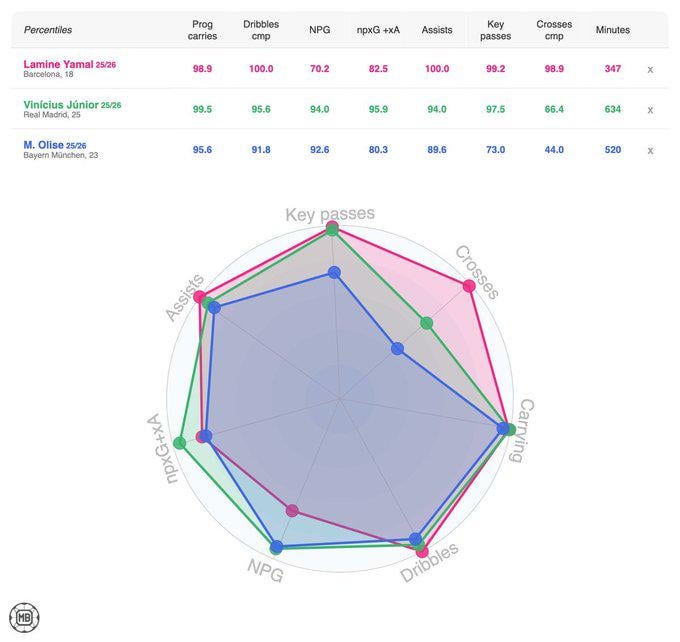The image size is (680, 642).
Task: Click Olise's blue Key passes radar point
Action: pyautogui.click(x=334, y=272)
